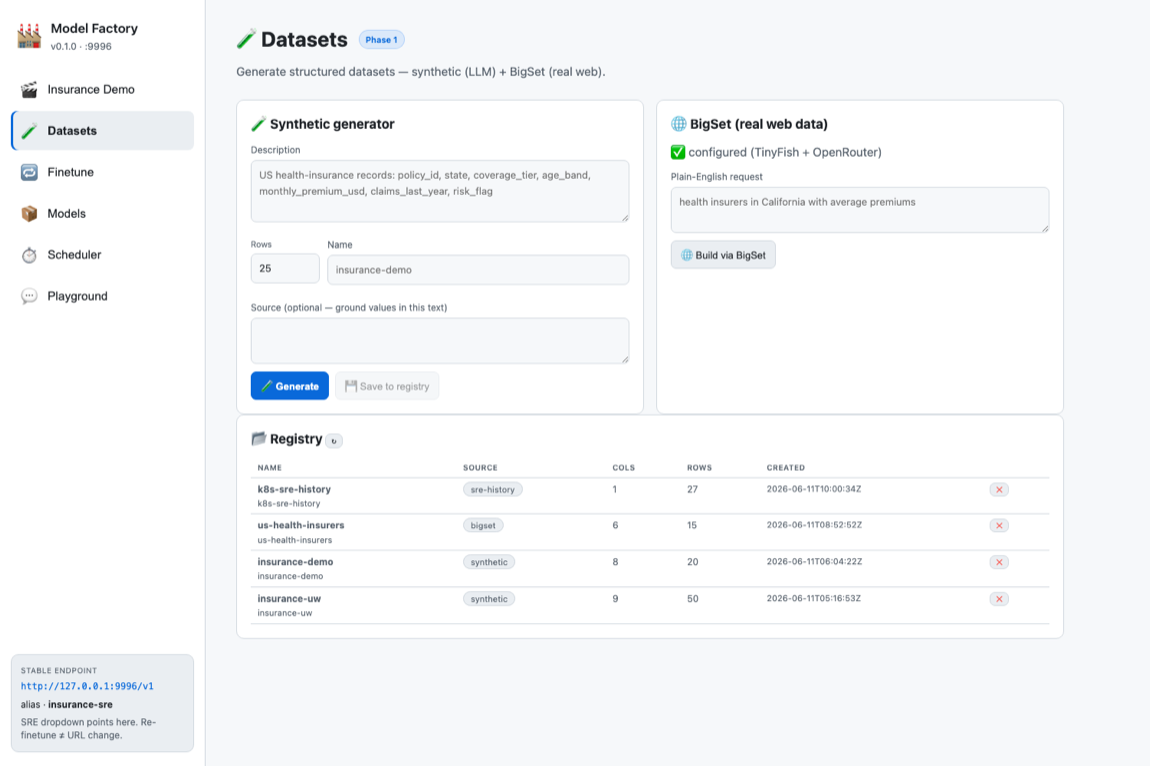Click timestamp 2026-06-11T05:16:53Z
This screenshot has width=1150, height=766.
tap(814, 598)
